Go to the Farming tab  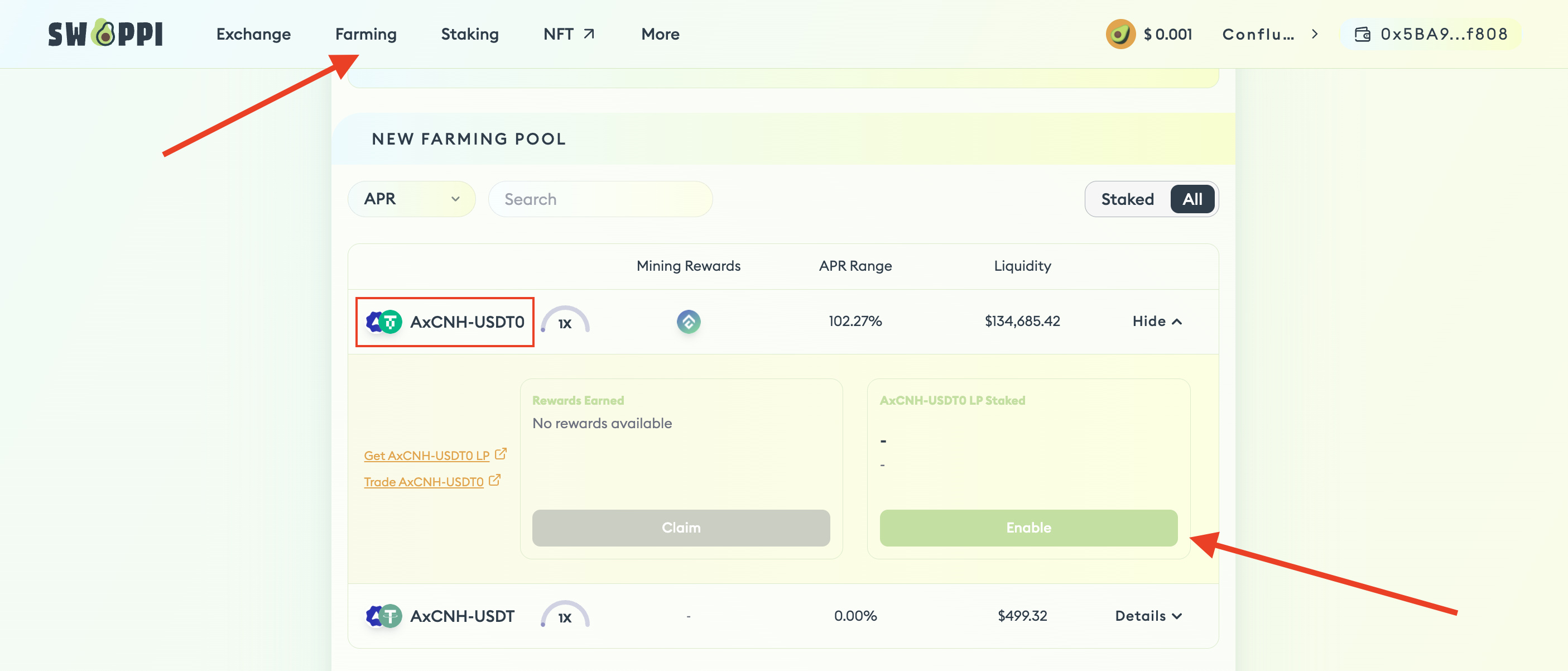click(x=366, y=34)
